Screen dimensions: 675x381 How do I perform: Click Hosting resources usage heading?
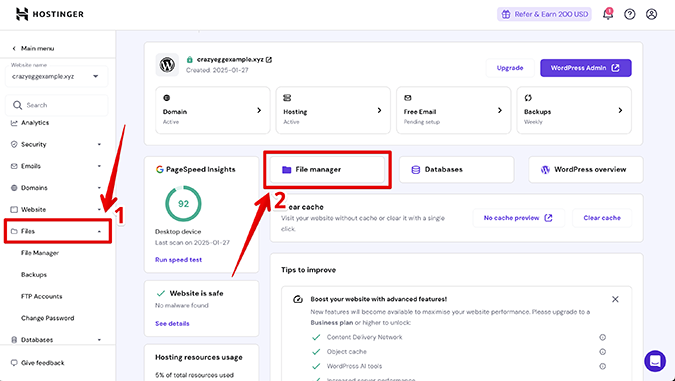tap(199, 357)
